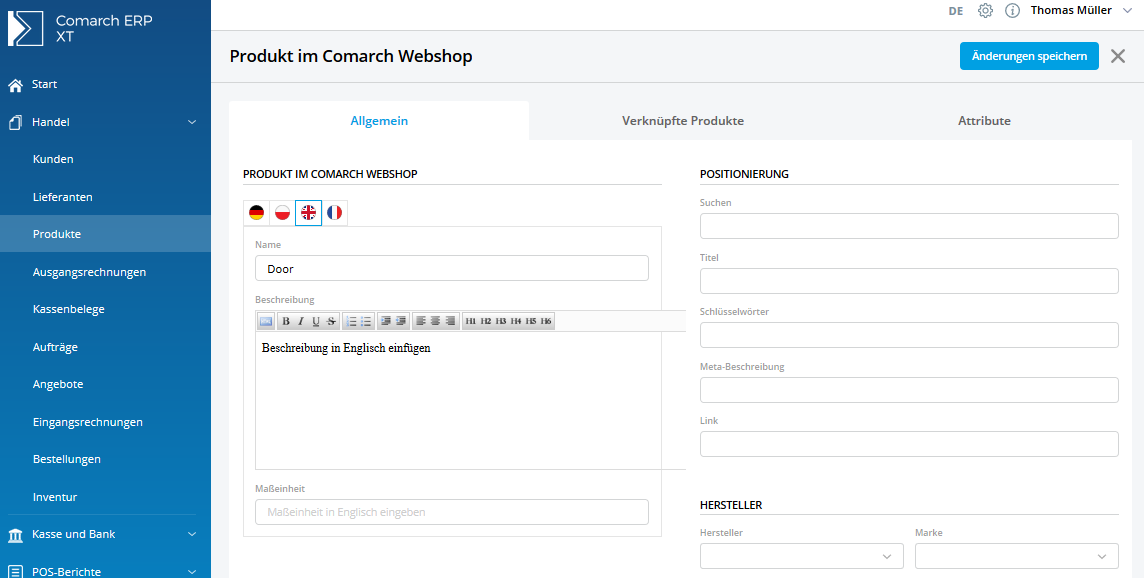This screenshot has width=1144, height=578.
Task: Change language via the DE indicator
Action: 956,11
